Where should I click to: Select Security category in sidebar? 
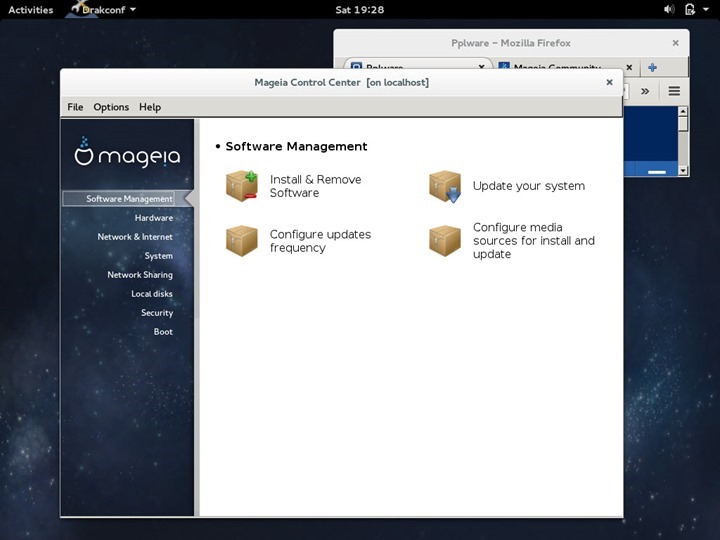(157, 313)
